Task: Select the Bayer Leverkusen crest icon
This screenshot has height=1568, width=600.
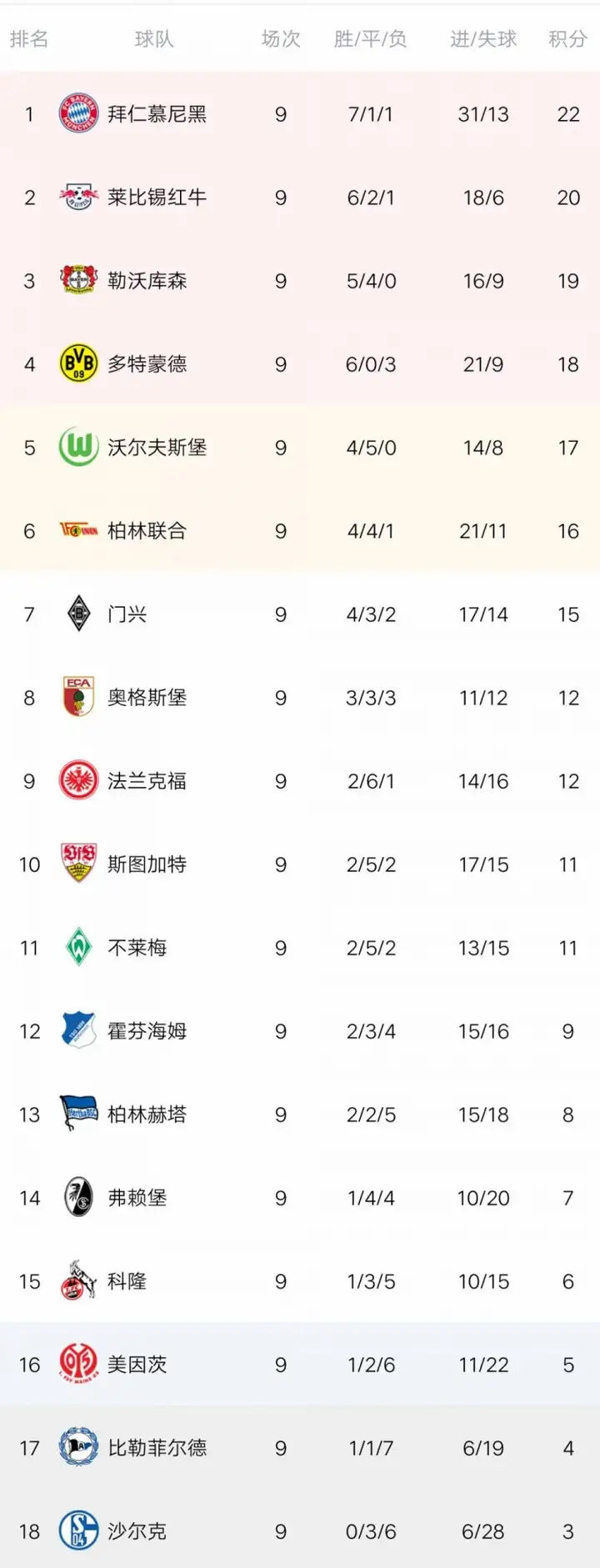Action: 78,280
